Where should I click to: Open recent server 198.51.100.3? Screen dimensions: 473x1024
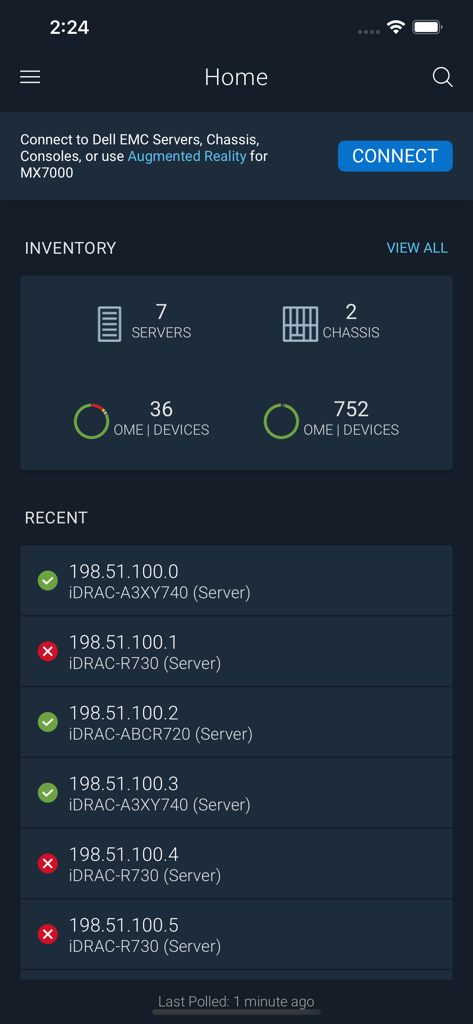(x=236, y=793)
